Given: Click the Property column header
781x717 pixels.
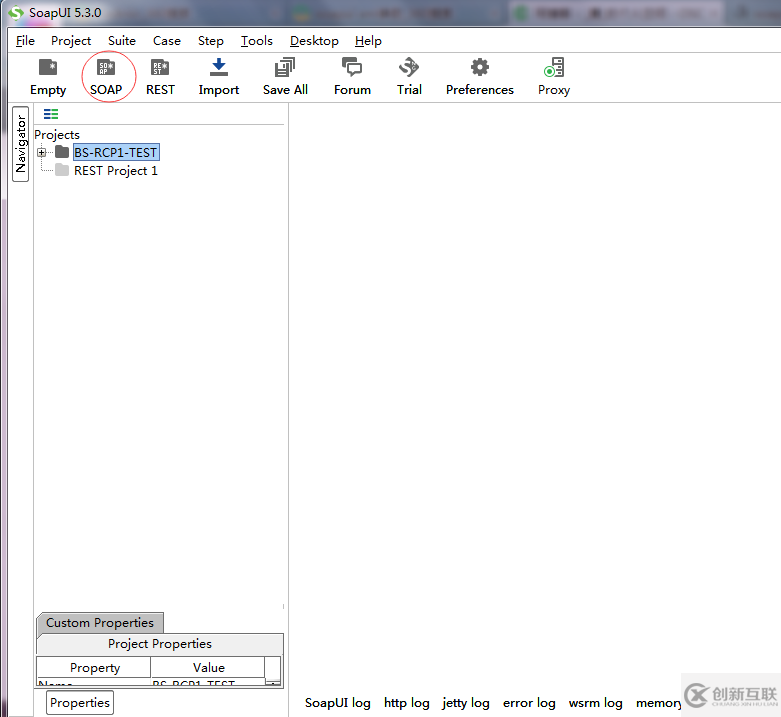Looking at the screenshot, I should point(95,667).
